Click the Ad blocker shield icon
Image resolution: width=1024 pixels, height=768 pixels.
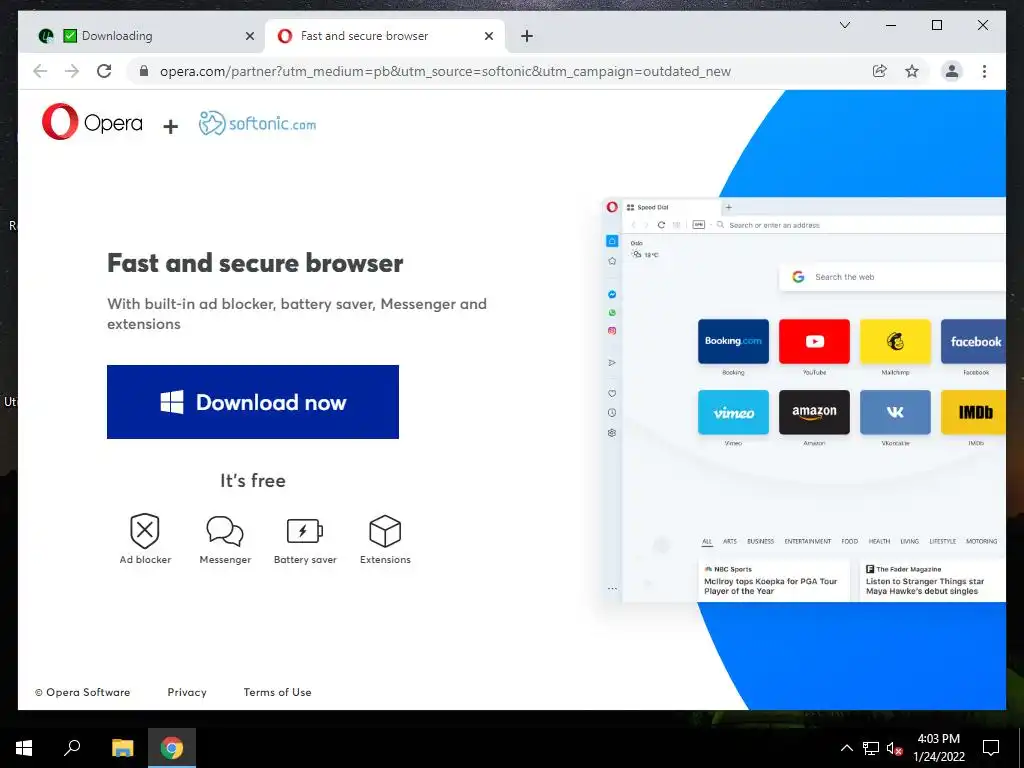(x=145, y=531)
